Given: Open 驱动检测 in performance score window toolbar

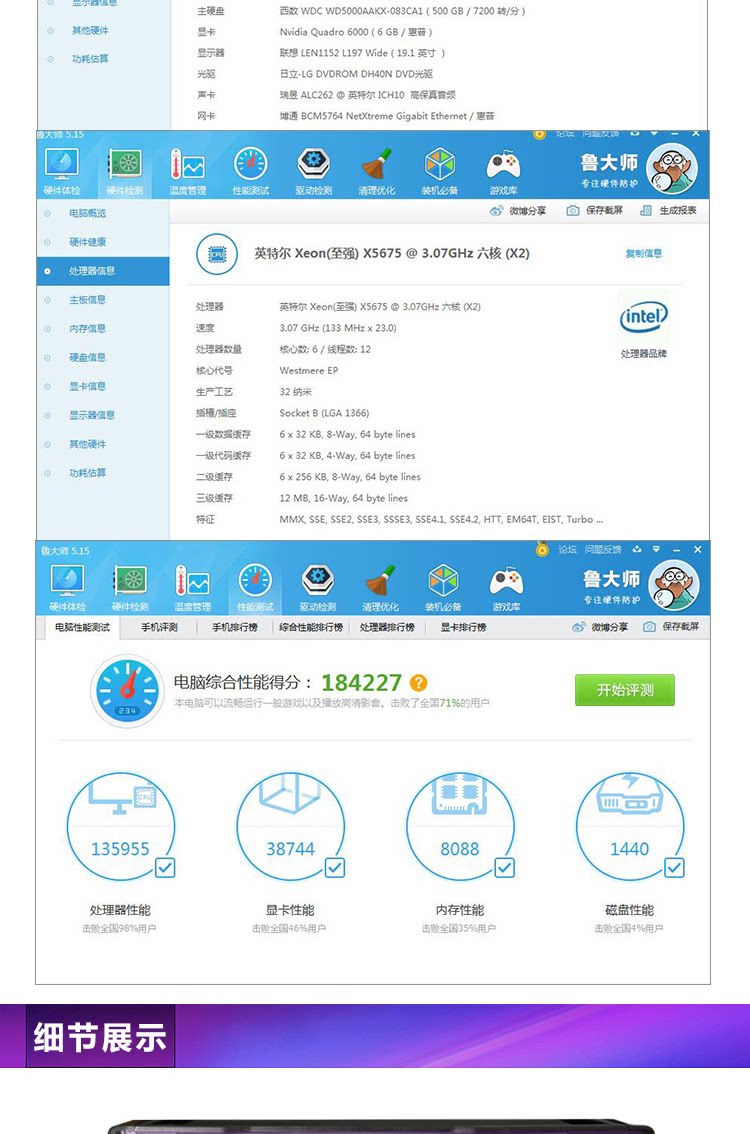Looking at the screenshot, I should [318, 588].
